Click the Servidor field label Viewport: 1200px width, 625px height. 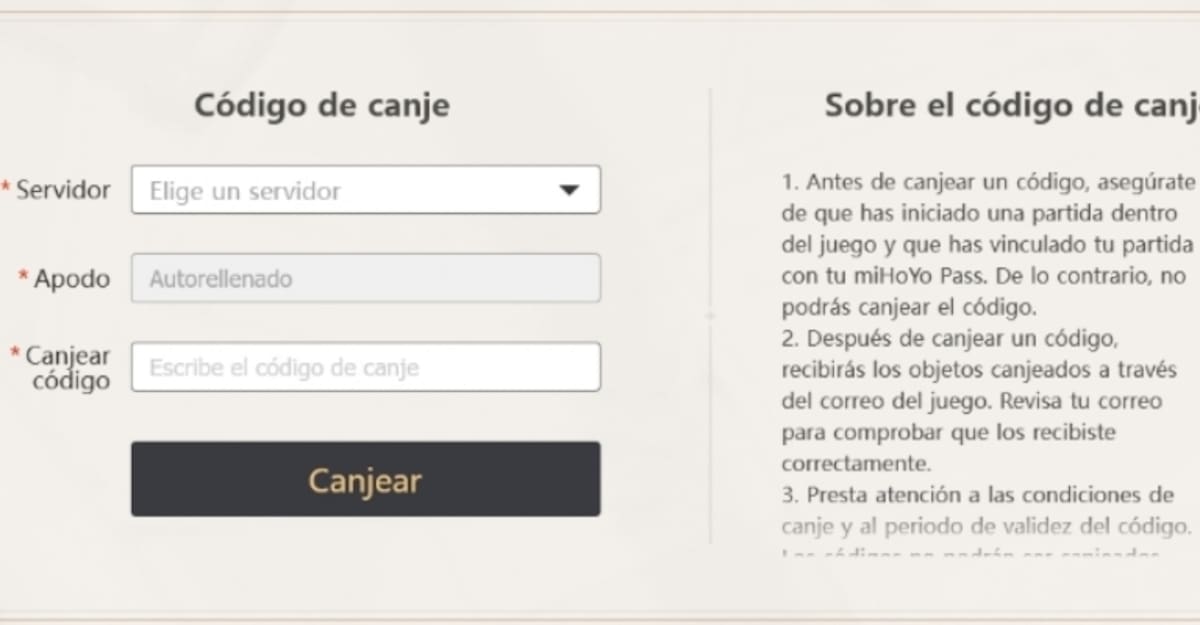coord(63,190)
